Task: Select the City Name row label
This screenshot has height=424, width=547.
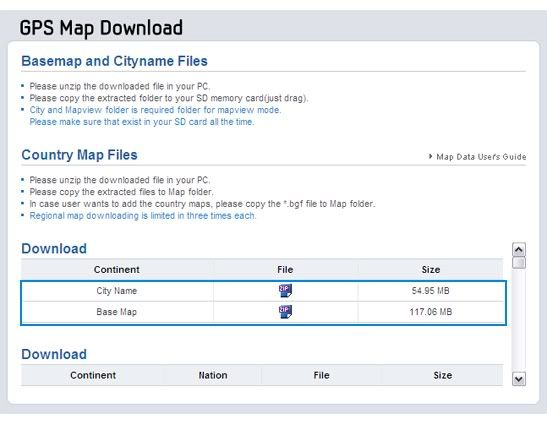Action: [x=117, y=291]
